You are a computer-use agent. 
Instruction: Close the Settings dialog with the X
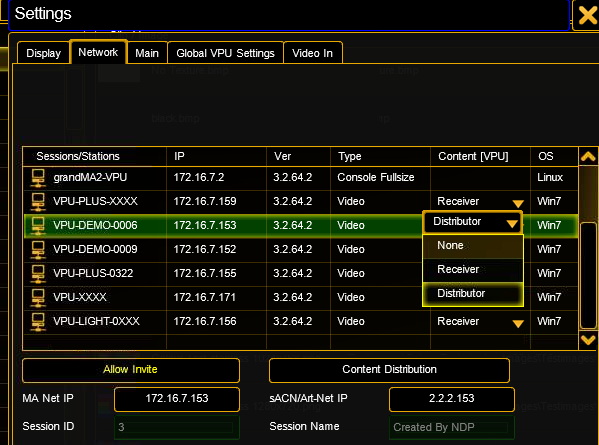click(587, 15)
